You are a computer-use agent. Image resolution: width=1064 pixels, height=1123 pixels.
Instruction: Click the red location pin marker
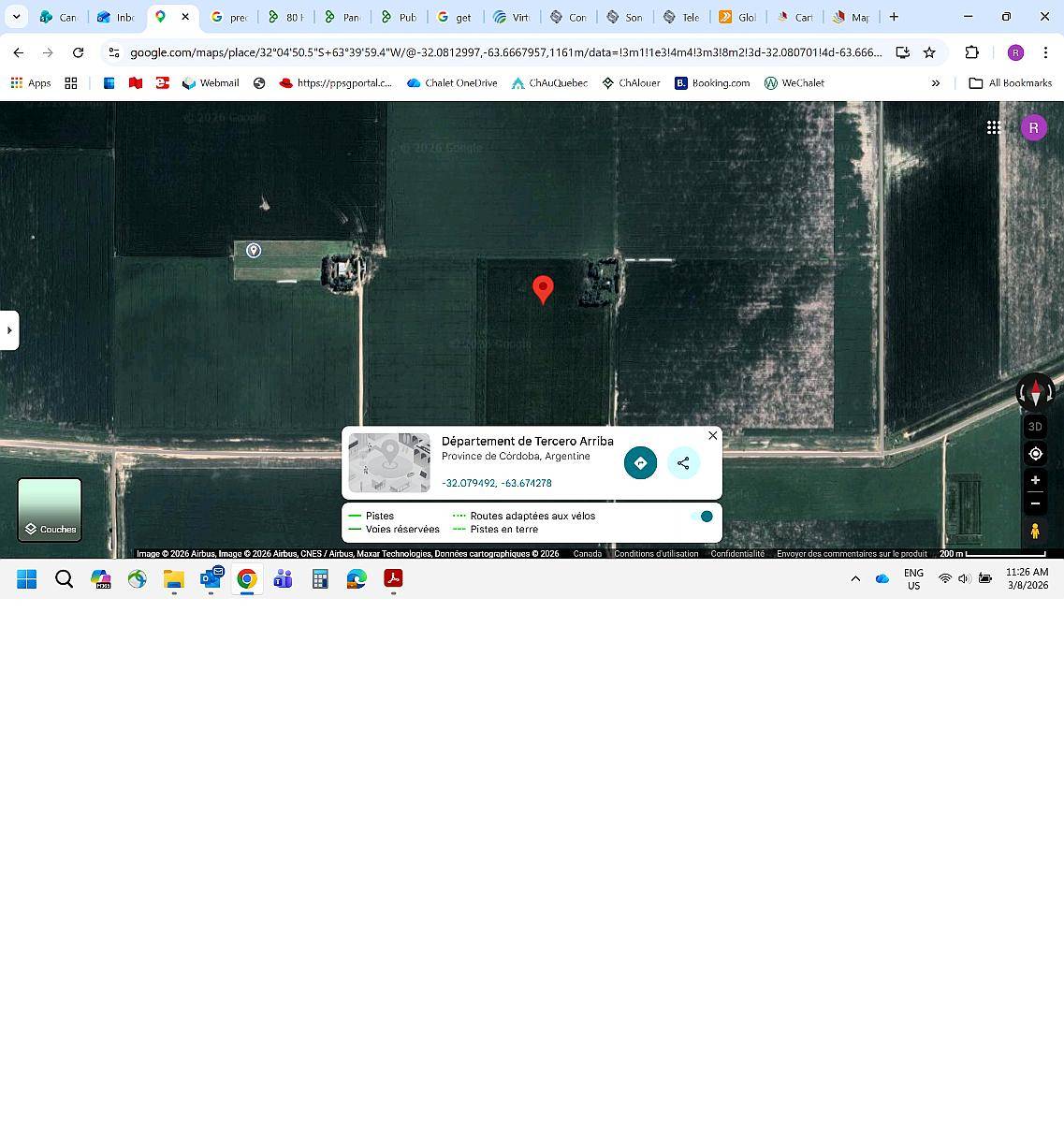pyautogui.click(x=543, y=289)
